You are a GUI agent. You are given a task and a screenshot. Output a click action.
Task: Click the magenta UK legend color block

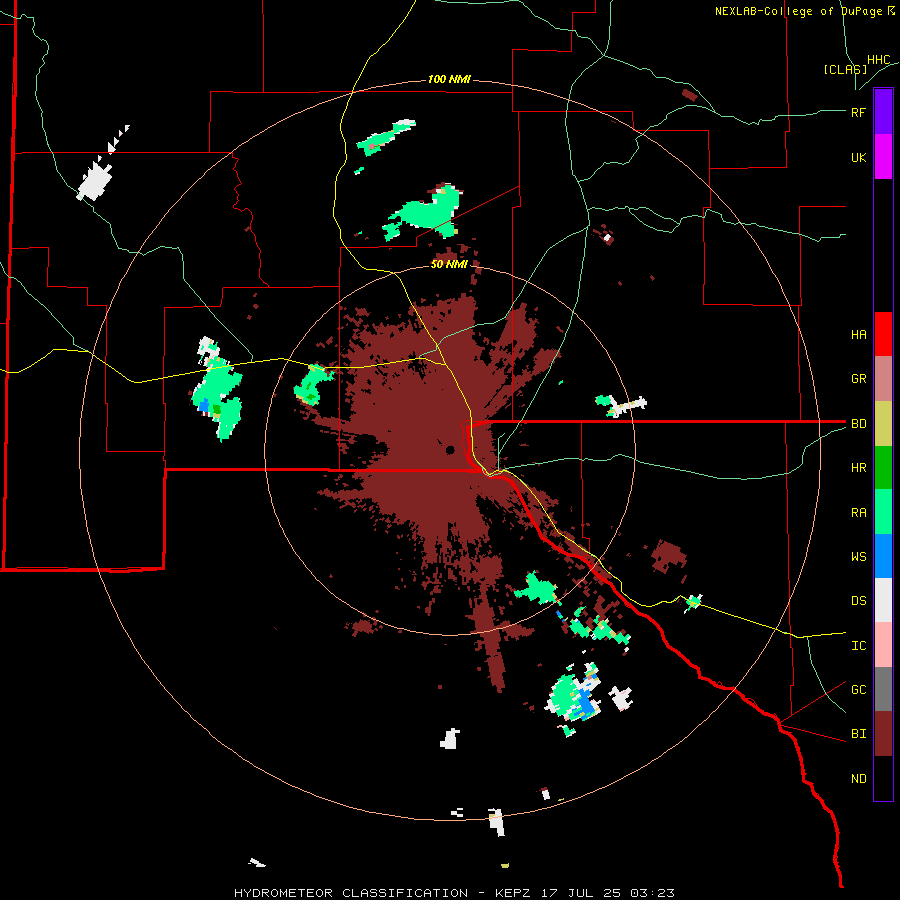(x=883, y=157)
